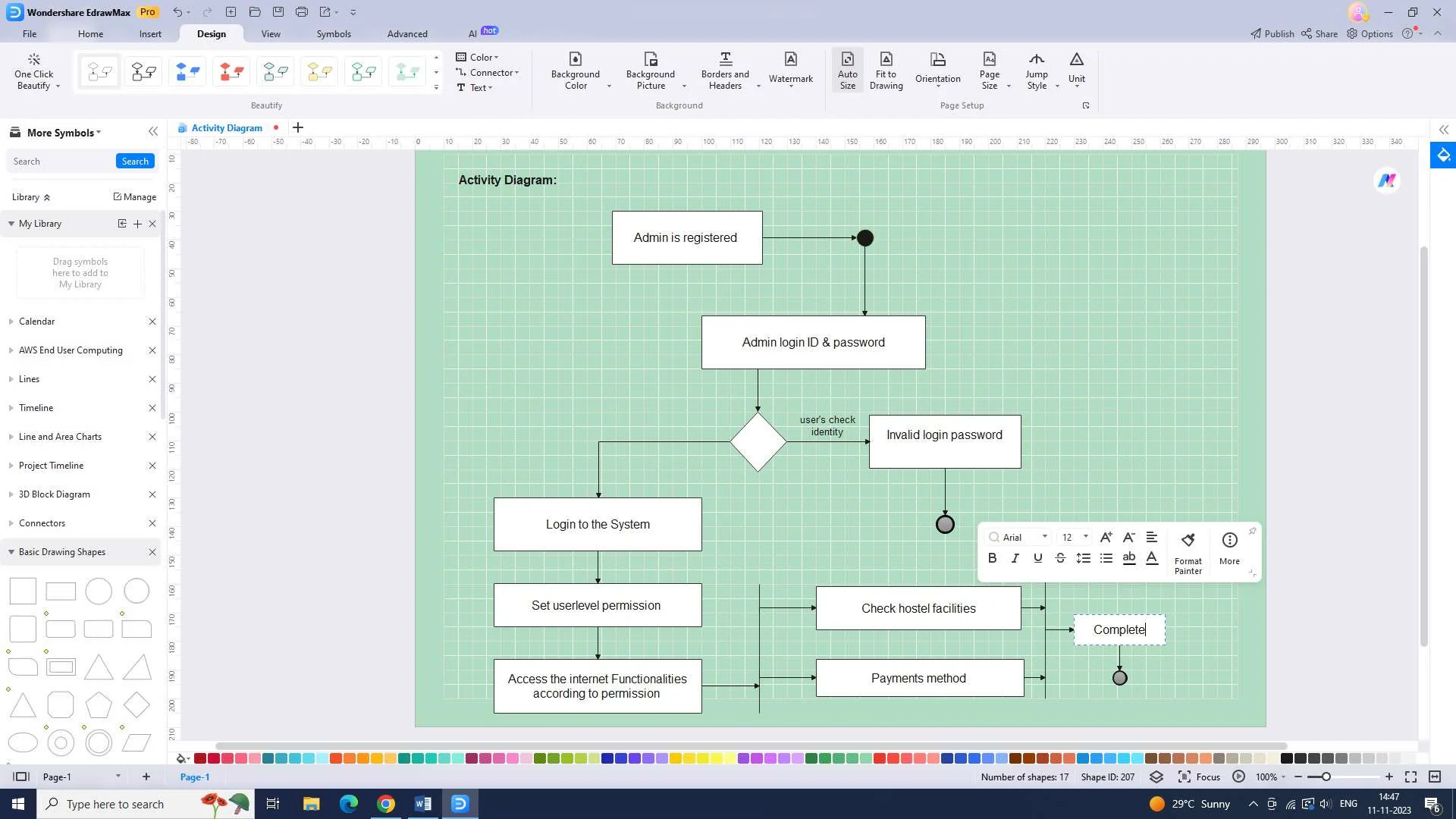
Task: Click the Bold formatting button in toolbar
Action: (x=993, y=557)
